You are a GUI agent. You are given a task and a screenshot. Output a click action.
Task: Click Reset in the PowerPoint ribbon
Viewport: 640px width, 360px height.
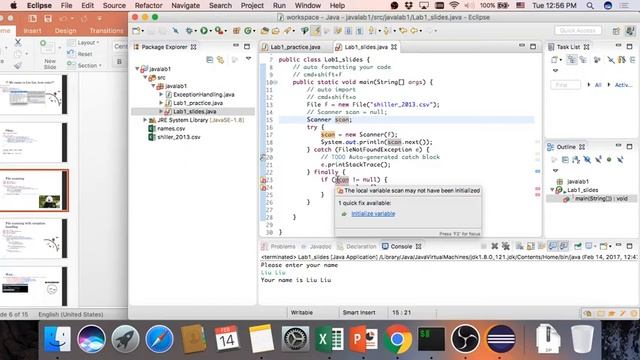pyautogui.click(x=81, y=54)
